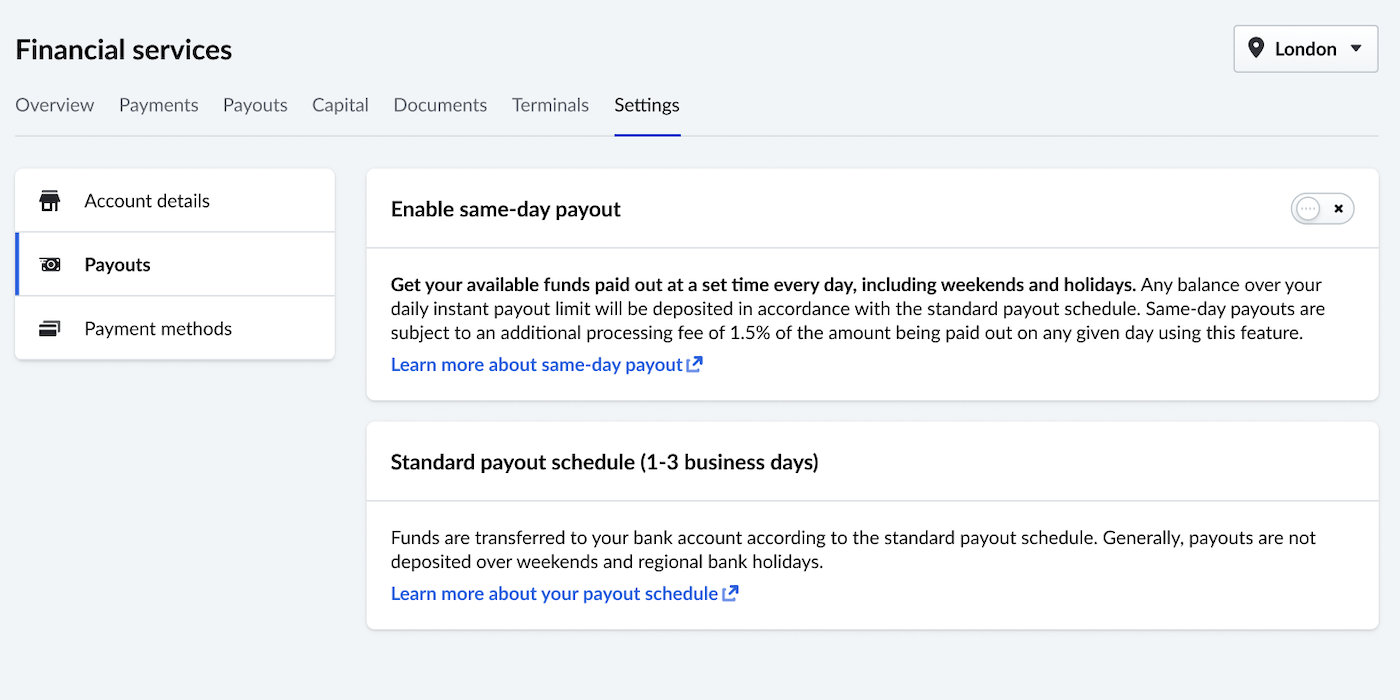This screenshot has width=1400, height=700.
Task: Select Account details in the settings sidebar
Action: point(147,201)
